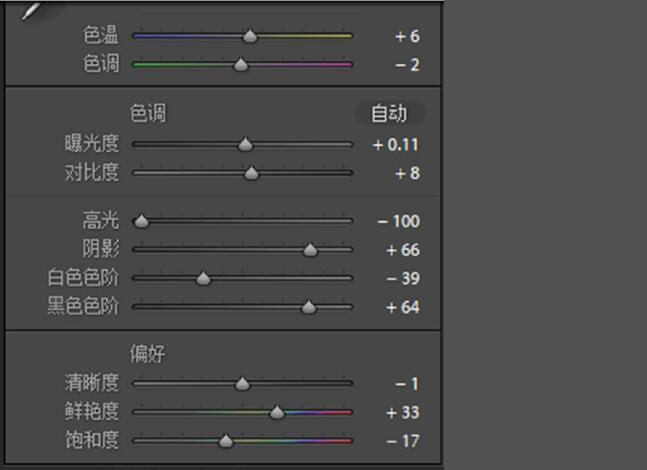Click the 偏好 section heading

click(x=148, y=354)
